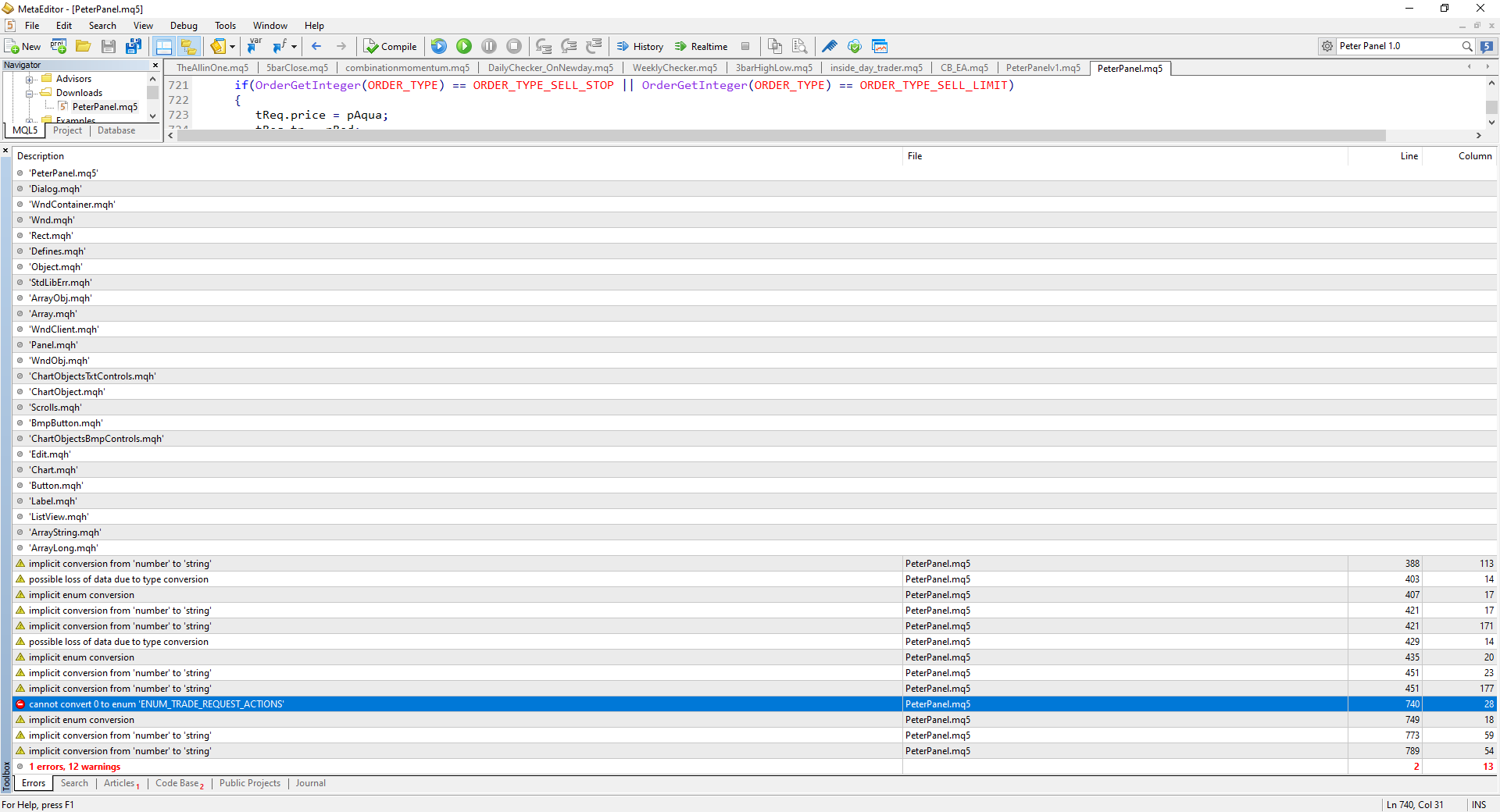The width and height of the screenshot is (1500, 812).
Task: Step into the next function call
Action: (x=544, y=46)
